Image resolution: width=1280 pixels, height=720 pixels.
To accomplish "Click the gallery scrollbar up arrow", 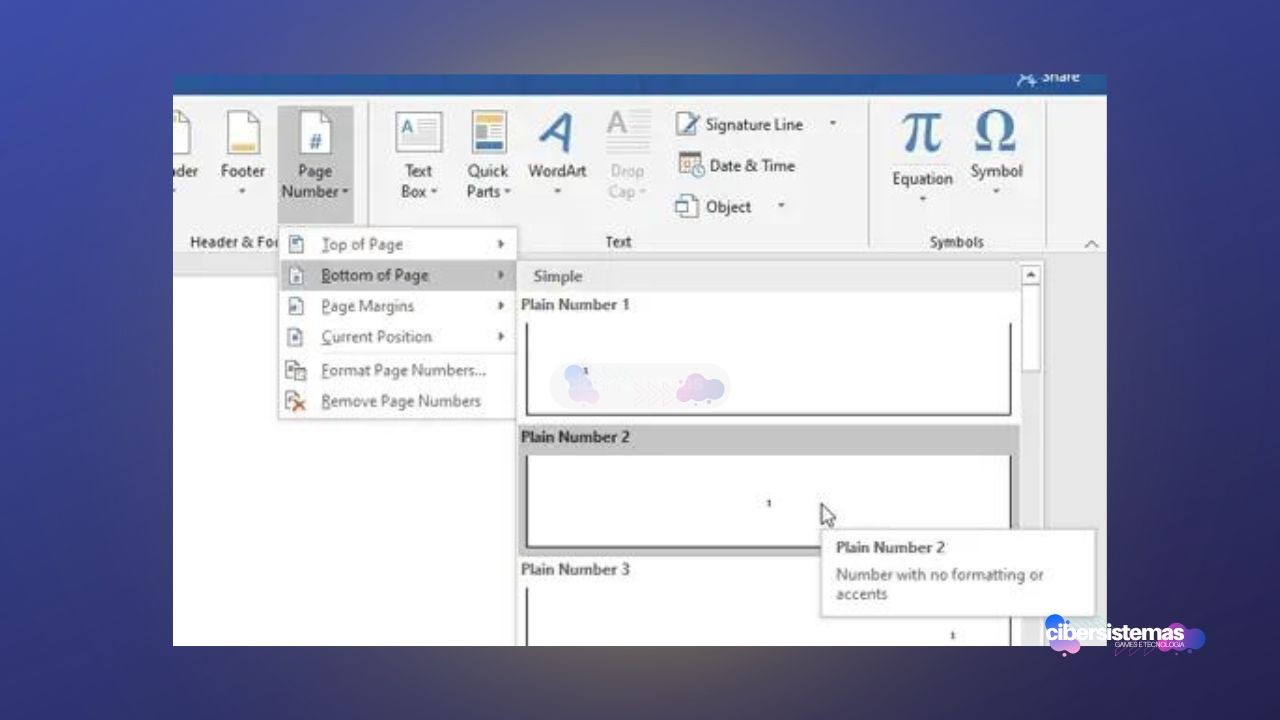I will tap(1030, 275).
